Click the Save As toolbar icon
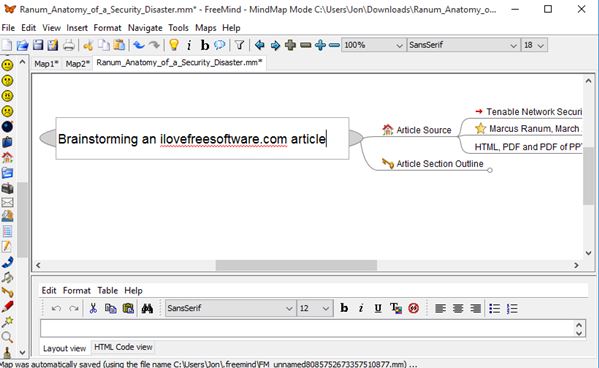599x368 pixels. [x=53, y=45]
